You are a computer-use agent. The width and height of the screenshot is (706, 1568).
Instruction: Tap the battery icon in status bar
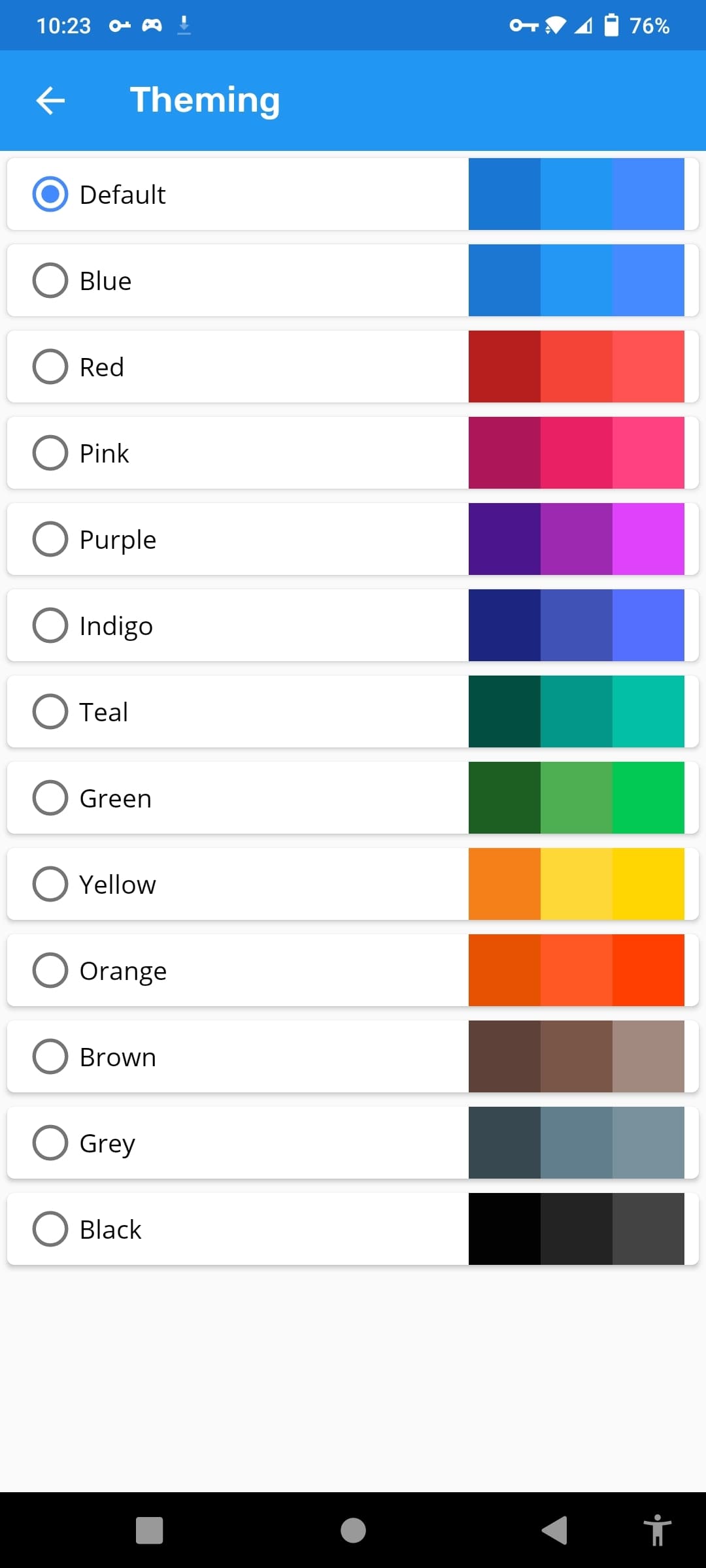tap(611, 25)
